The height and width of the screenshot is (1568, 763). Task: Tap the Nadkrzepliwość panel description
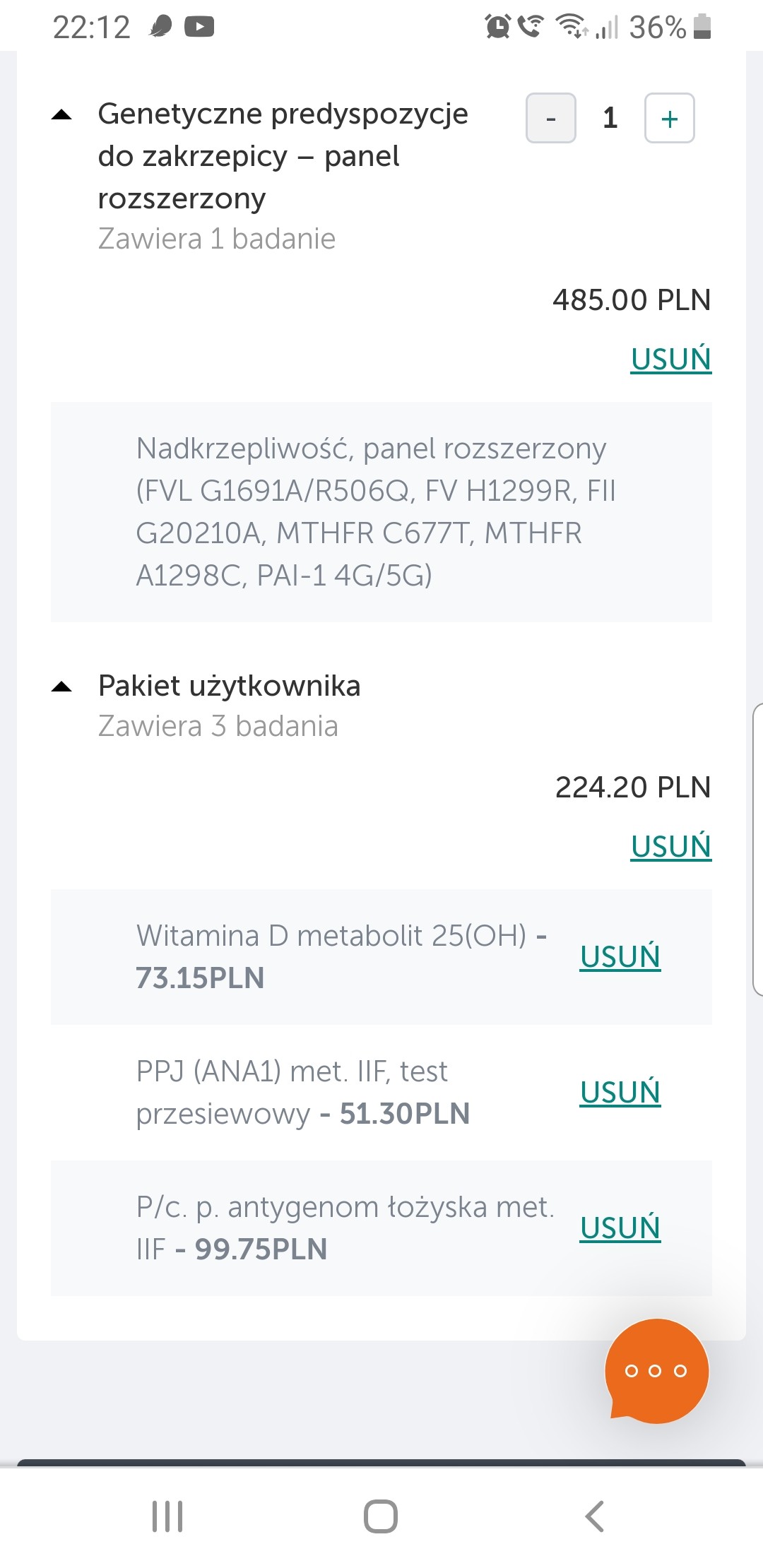(374, 511)
